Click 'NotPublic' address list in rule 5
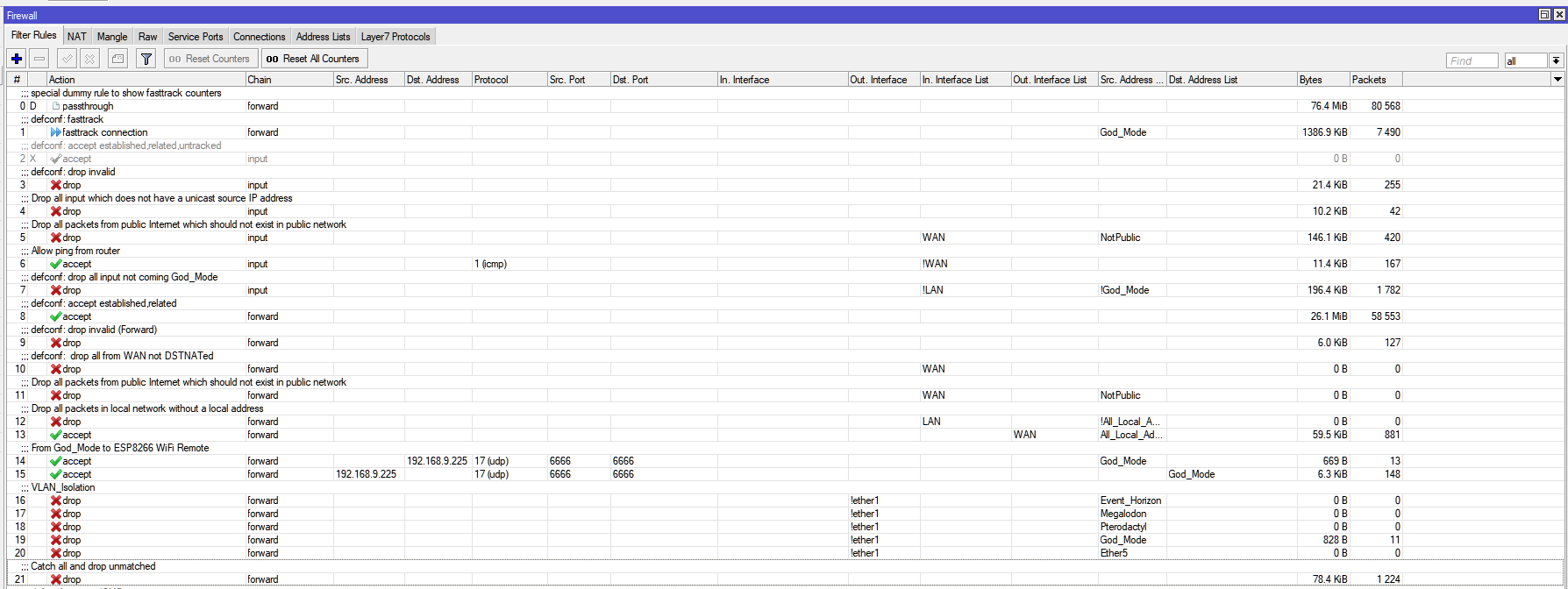The height and width of the screenshot is (589, 1568). click(1120, 238)
